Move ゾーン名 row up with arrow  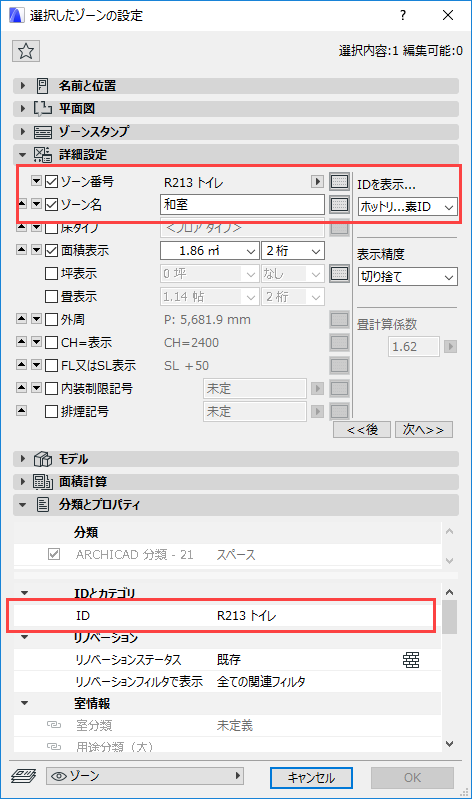(21, 204)
